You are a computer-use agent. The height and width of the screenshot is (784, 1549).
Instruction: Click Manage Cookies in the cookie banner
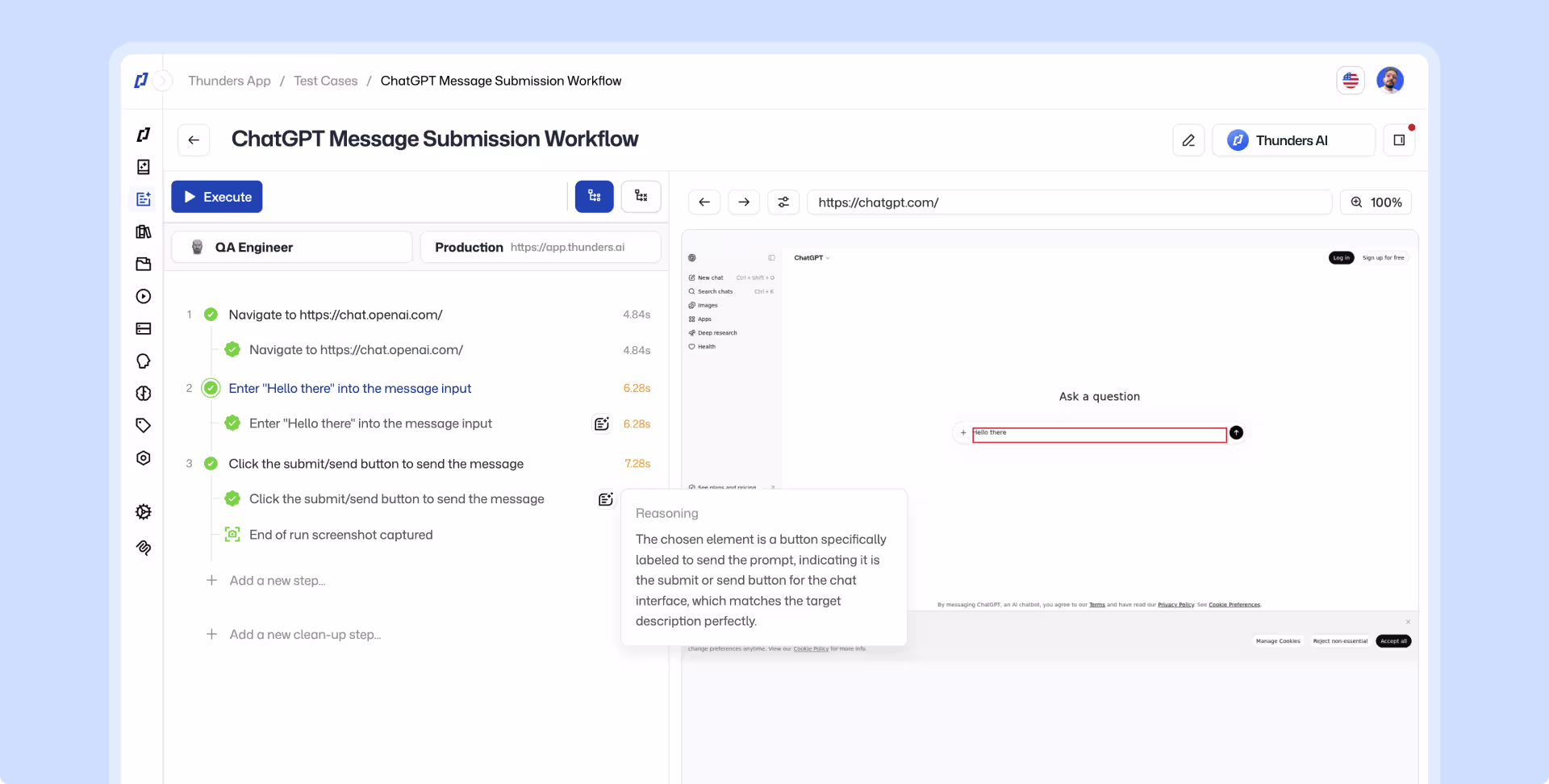point(1278,641)
